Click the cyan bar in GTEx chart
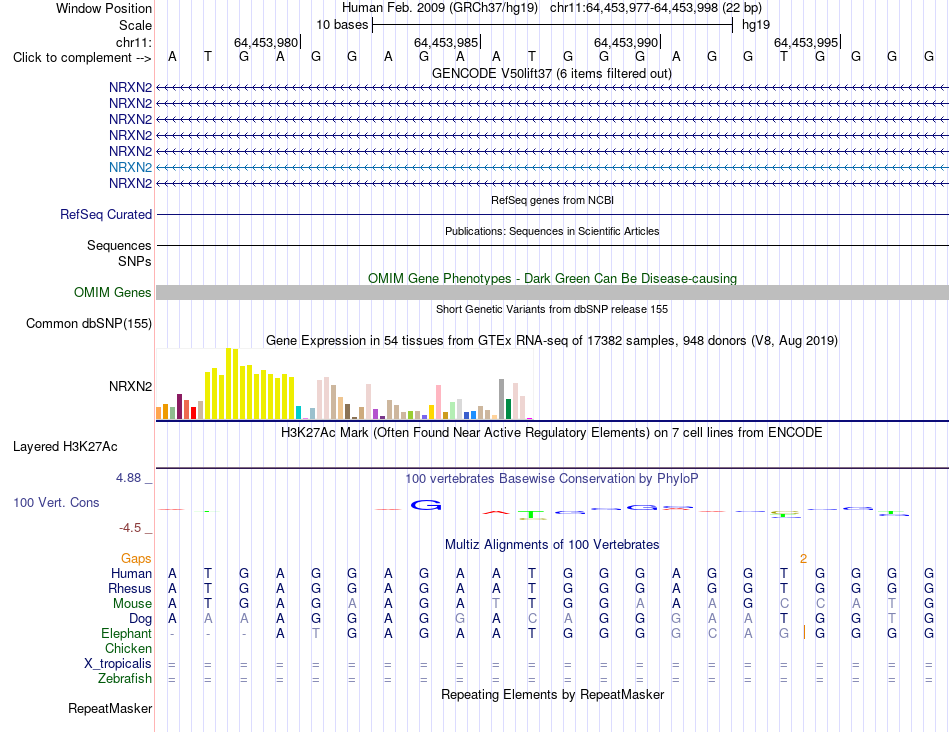950x732 pixels. 298,413
